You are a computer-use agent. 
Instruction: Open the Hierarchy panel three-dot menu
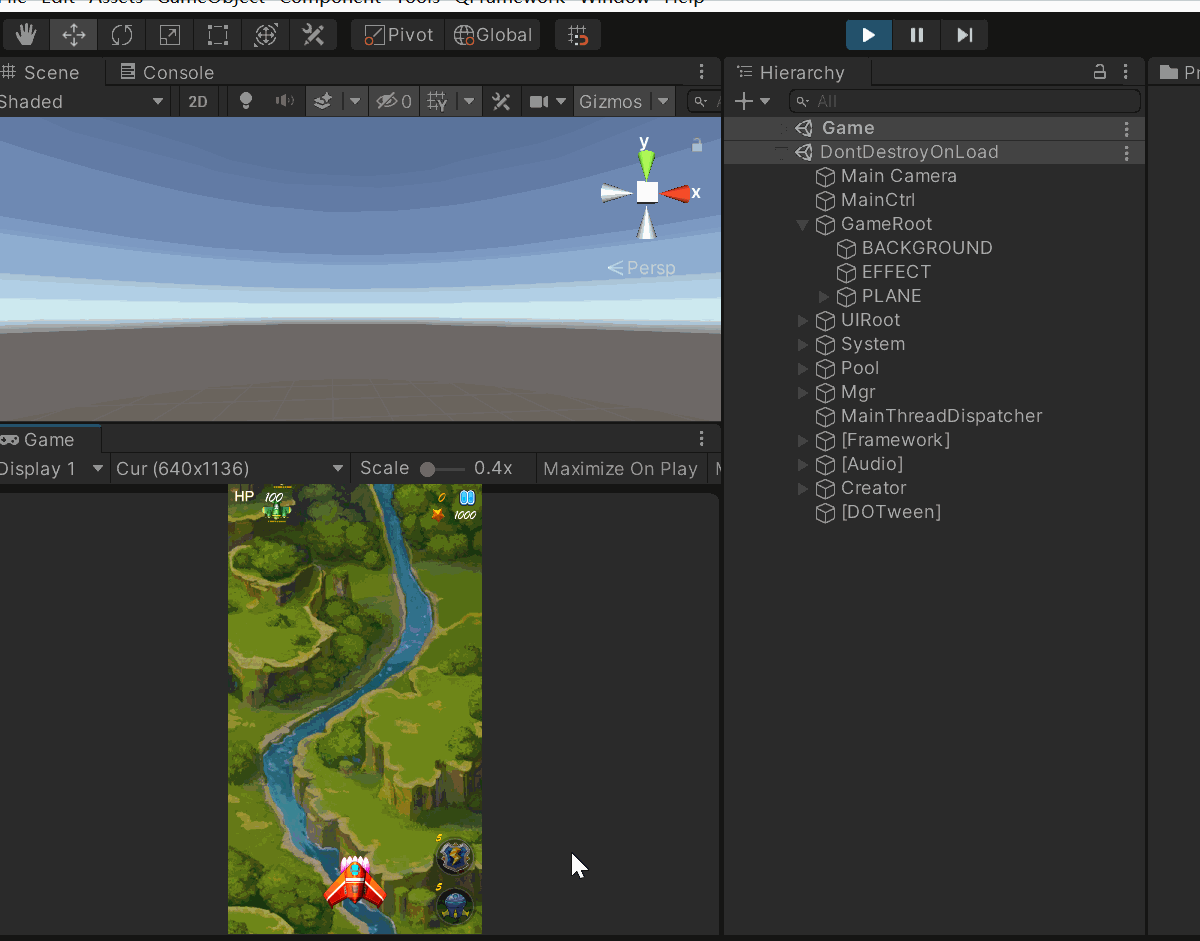click(x=1126, y=72)
